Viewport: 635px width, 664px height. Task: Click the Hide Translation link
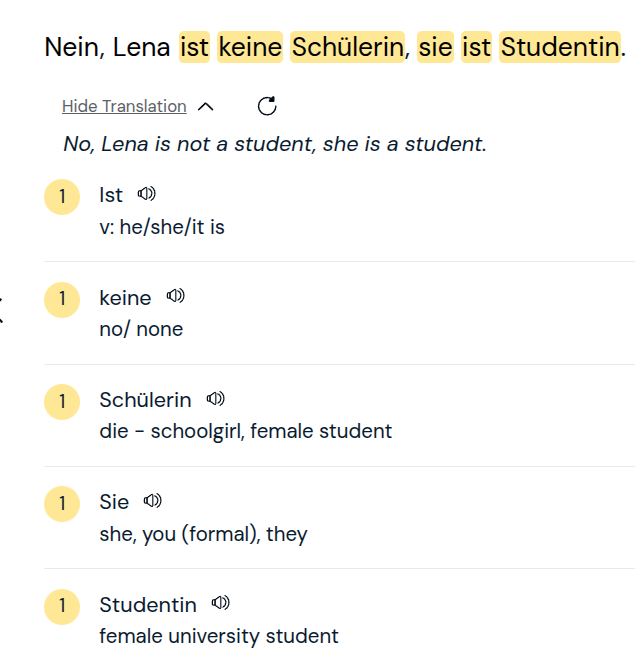[x=124, y=106]
